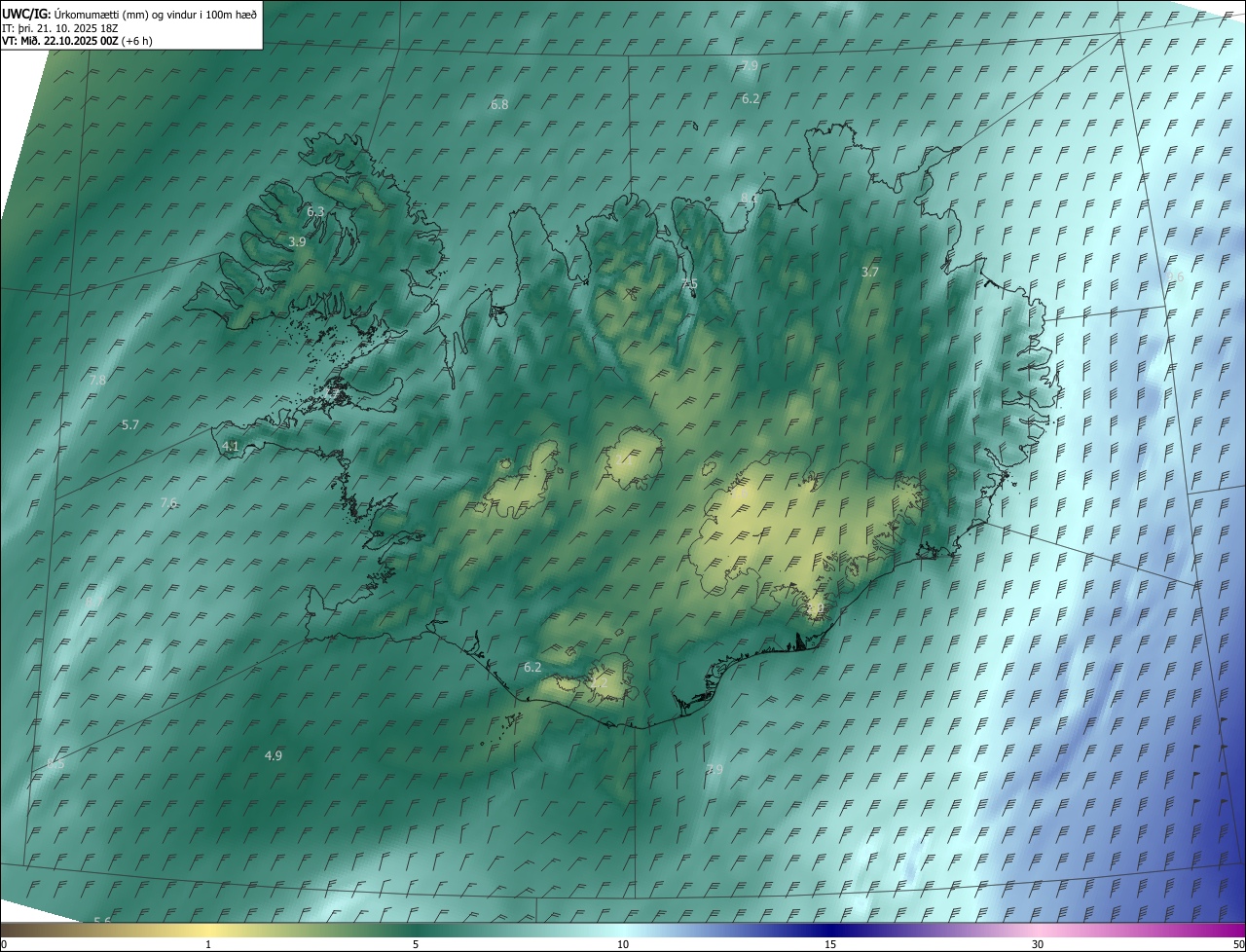Click the initial time line 'IT: þri. 21. 10. 2025 18Z'
The width and height of the screenshot is (1246, 952).
point(59,27)
